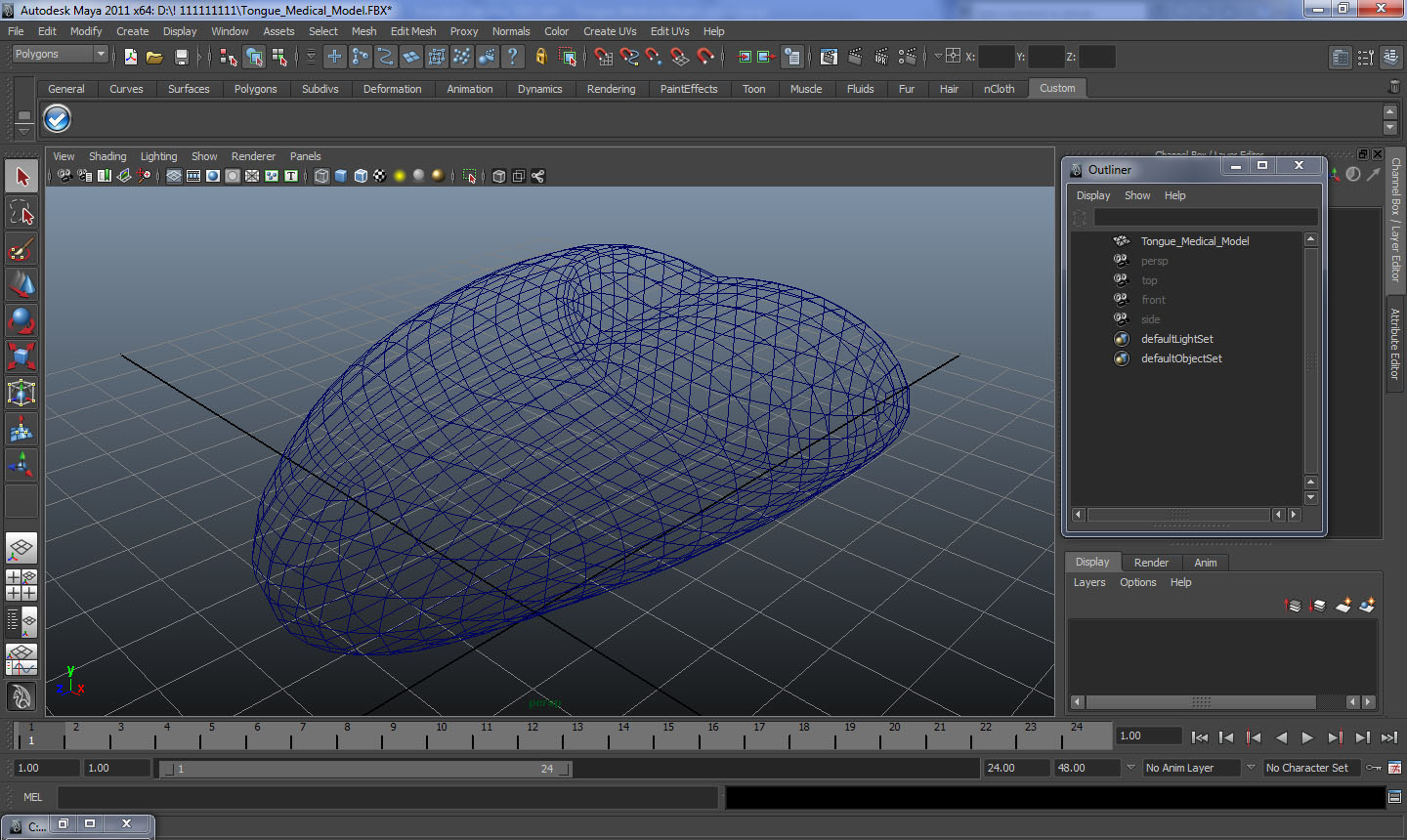1407x840 pixels.
Task: Toggle Select by object type mode
Action: coord(254,57)
